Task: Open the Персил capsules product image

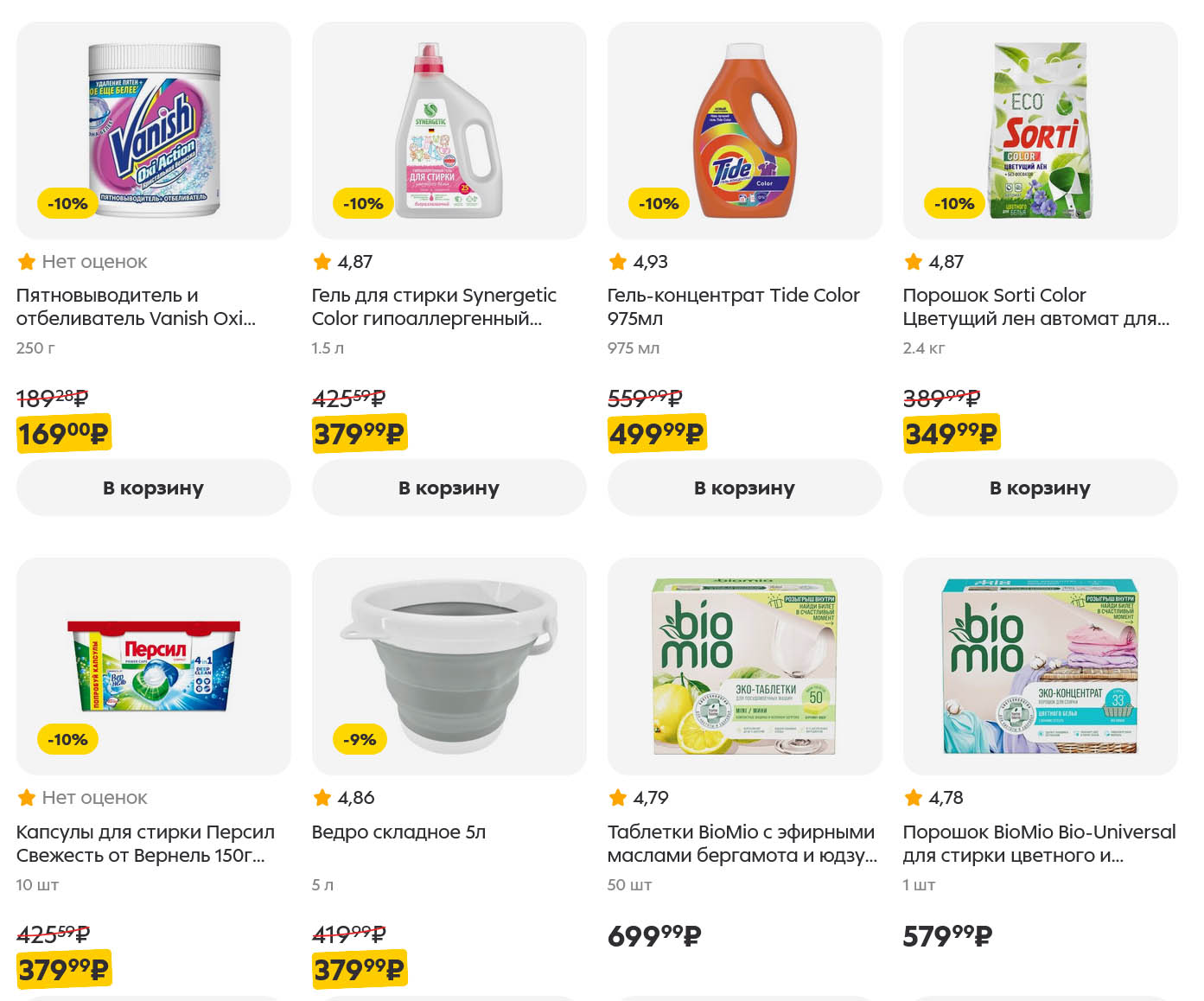Action: tap(154, 666)
